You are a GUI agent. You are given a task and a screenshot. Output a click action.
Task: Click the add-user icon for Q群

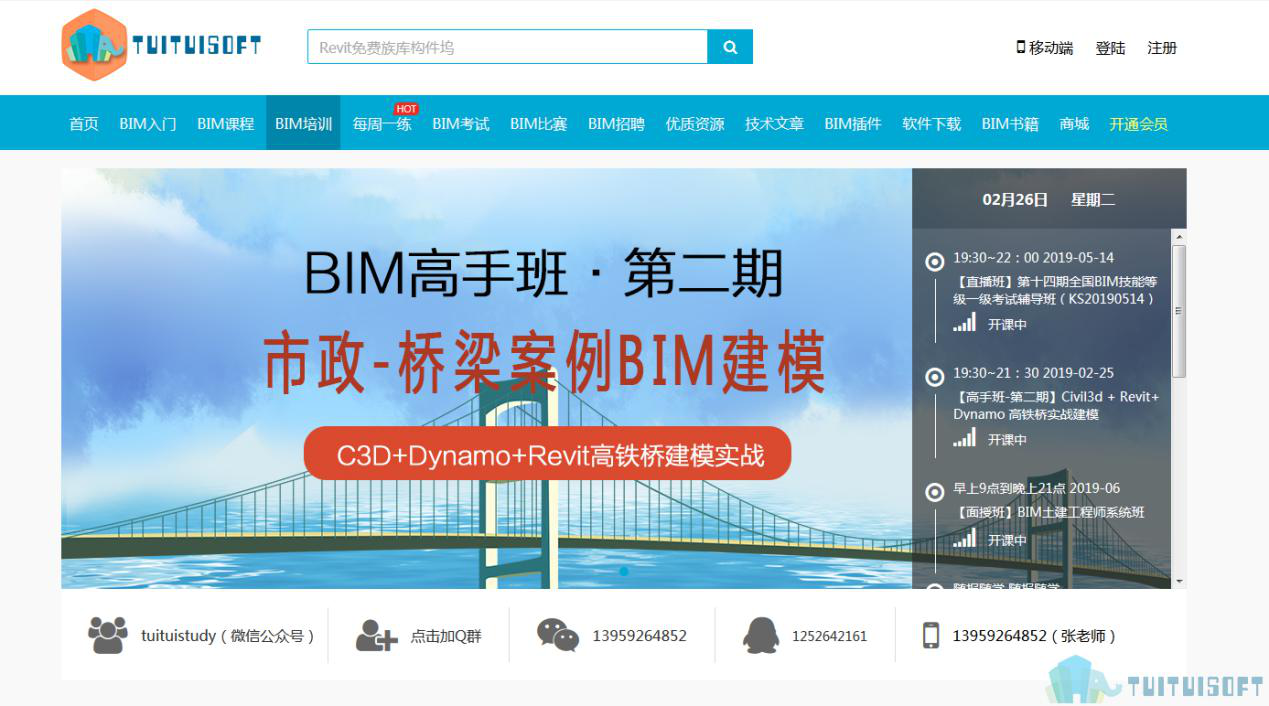tap(376, 635)
